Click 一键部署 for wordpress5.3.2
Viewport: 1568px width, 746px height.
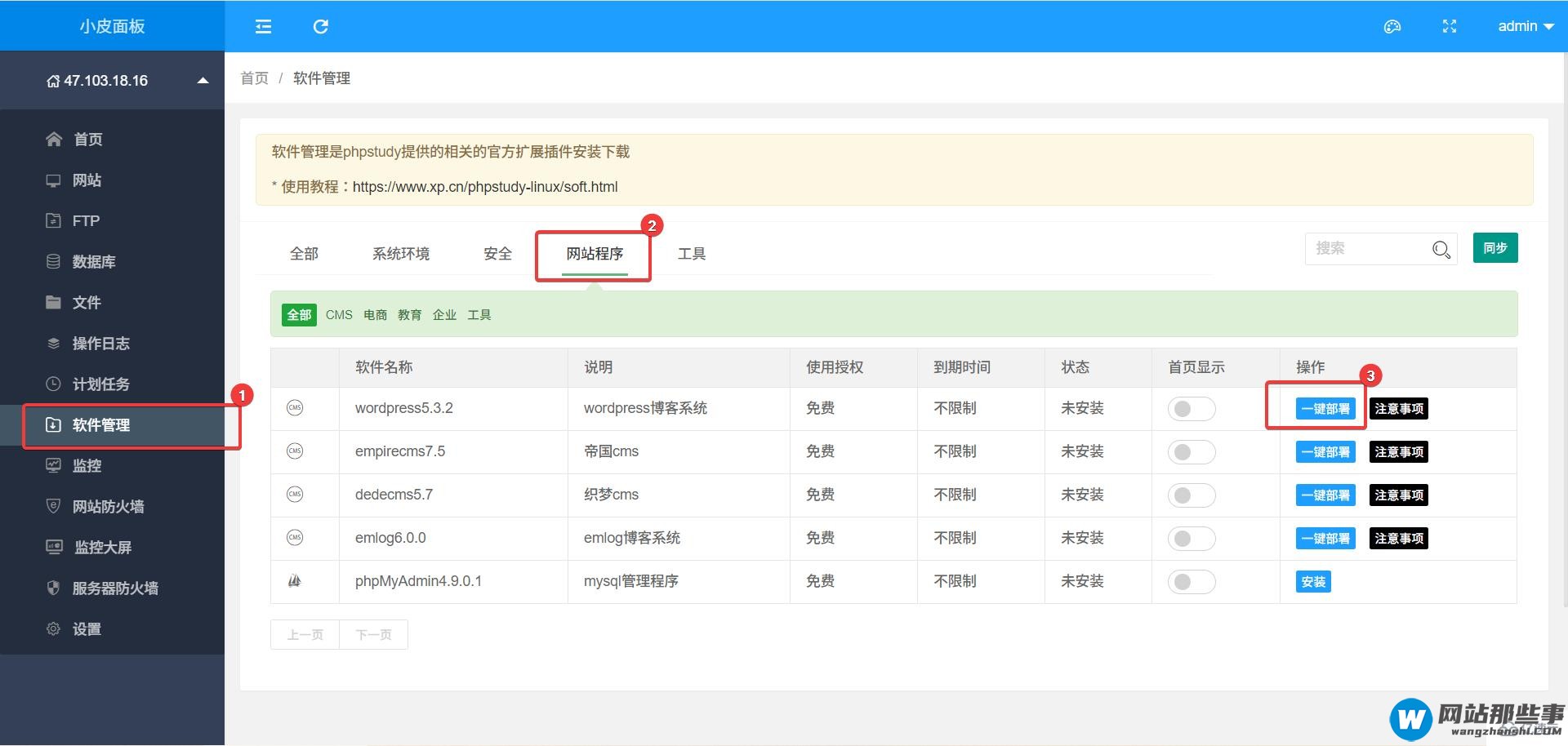coord(1325,409)
